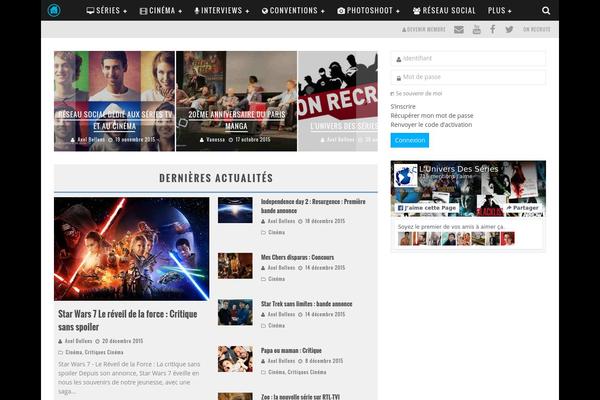Expand the Conventions menu
The width and height of the screenshot is (600, 400).
[293, 11]
